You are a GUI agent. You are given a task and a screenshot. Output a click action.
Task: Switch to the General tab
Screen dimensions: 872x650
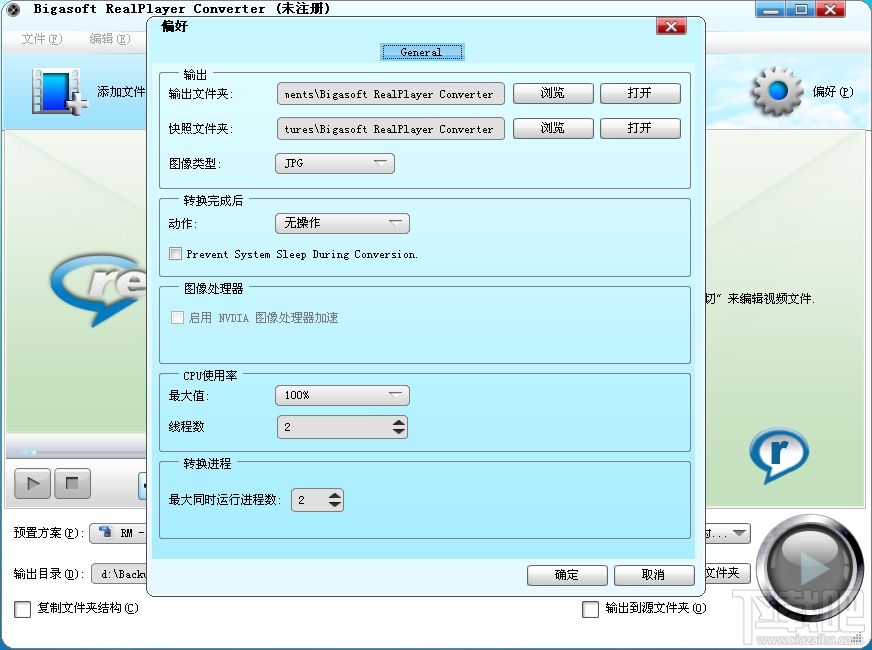coord(422,51)
